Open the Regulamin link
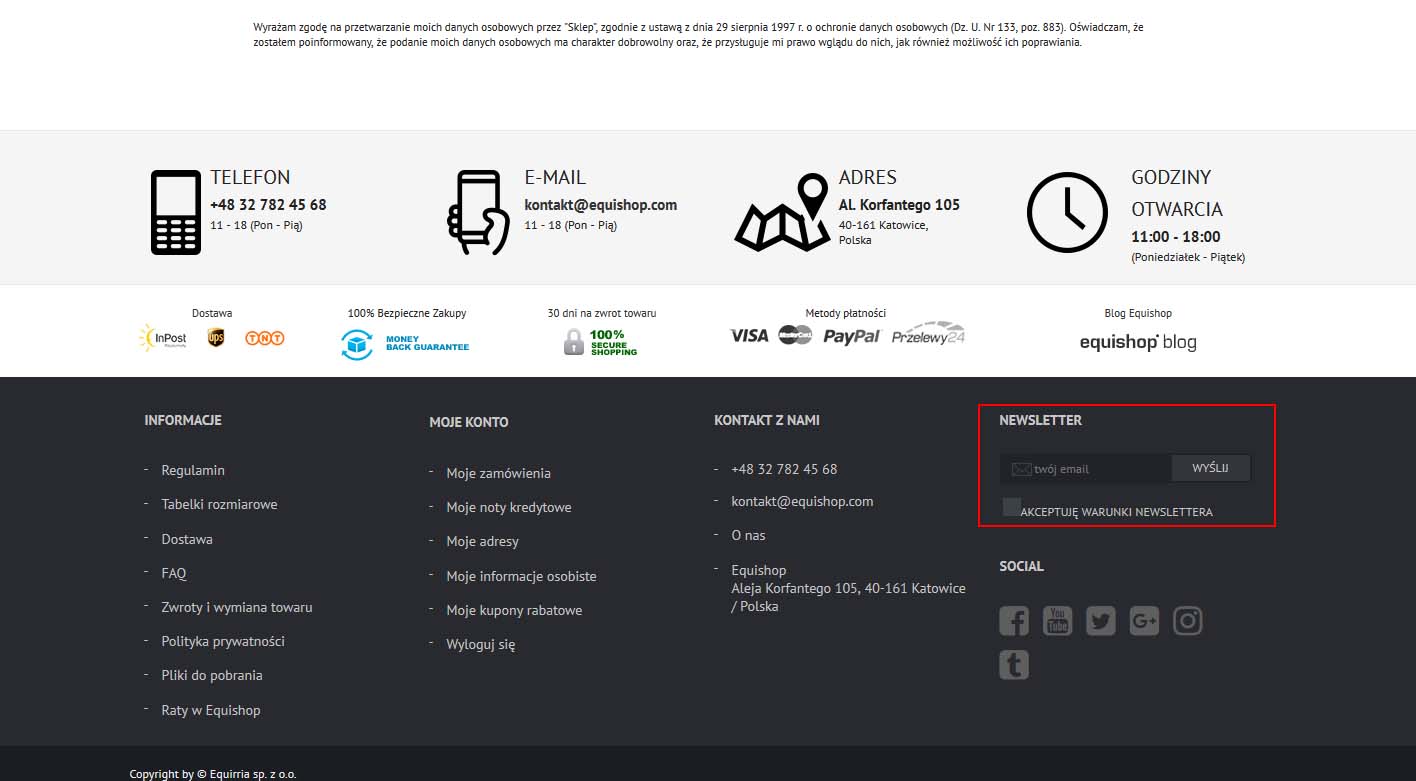 (193, 470)
